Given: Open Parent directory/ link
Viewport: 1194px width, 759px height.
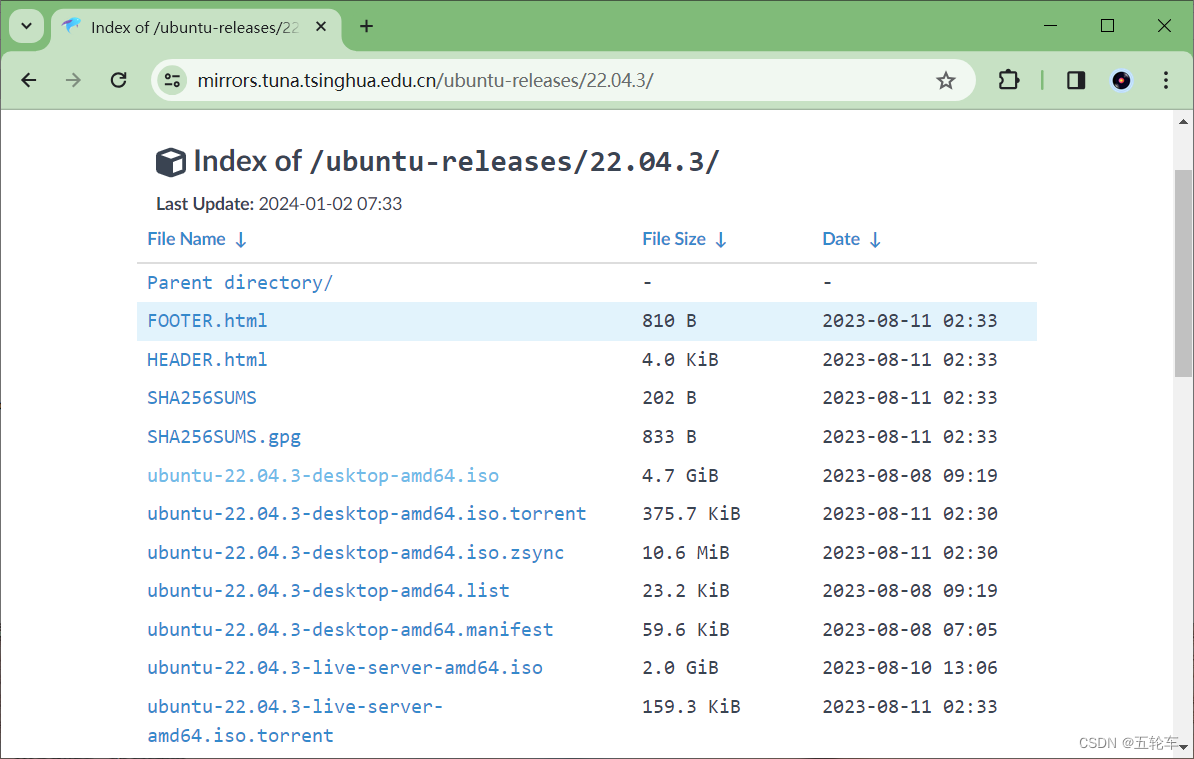Looking at the screenshot, I should point(240,282).
